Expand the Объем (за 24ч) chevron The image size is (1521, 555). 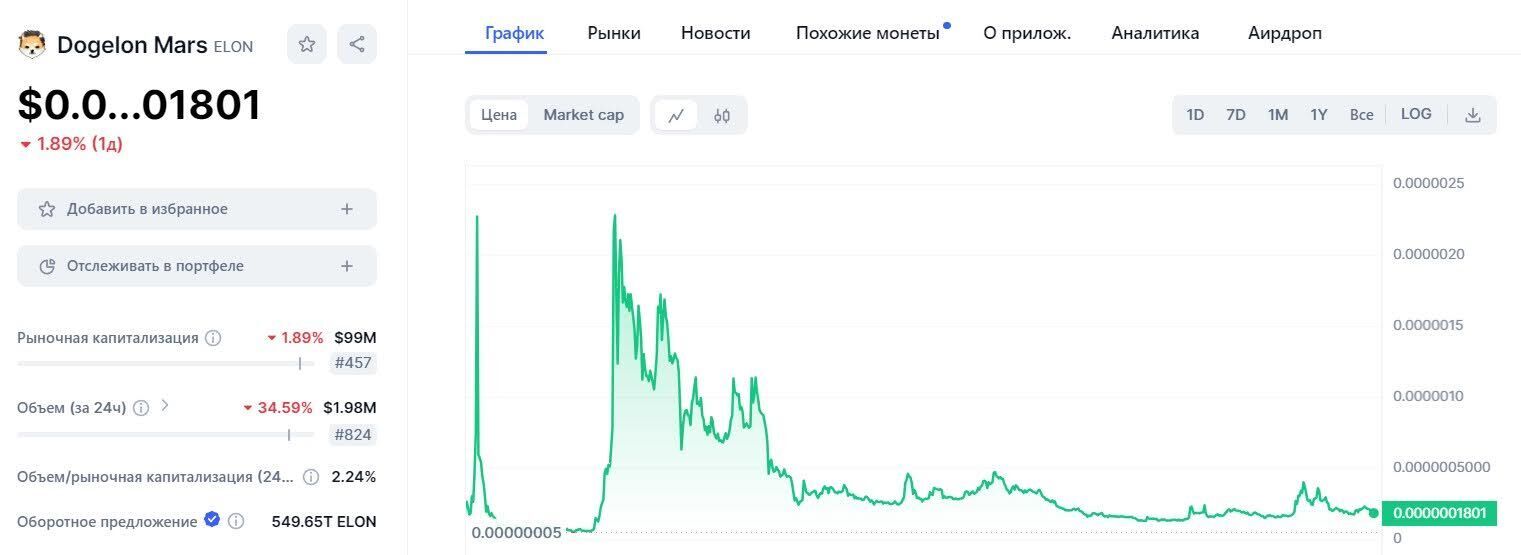click(165, 406)
